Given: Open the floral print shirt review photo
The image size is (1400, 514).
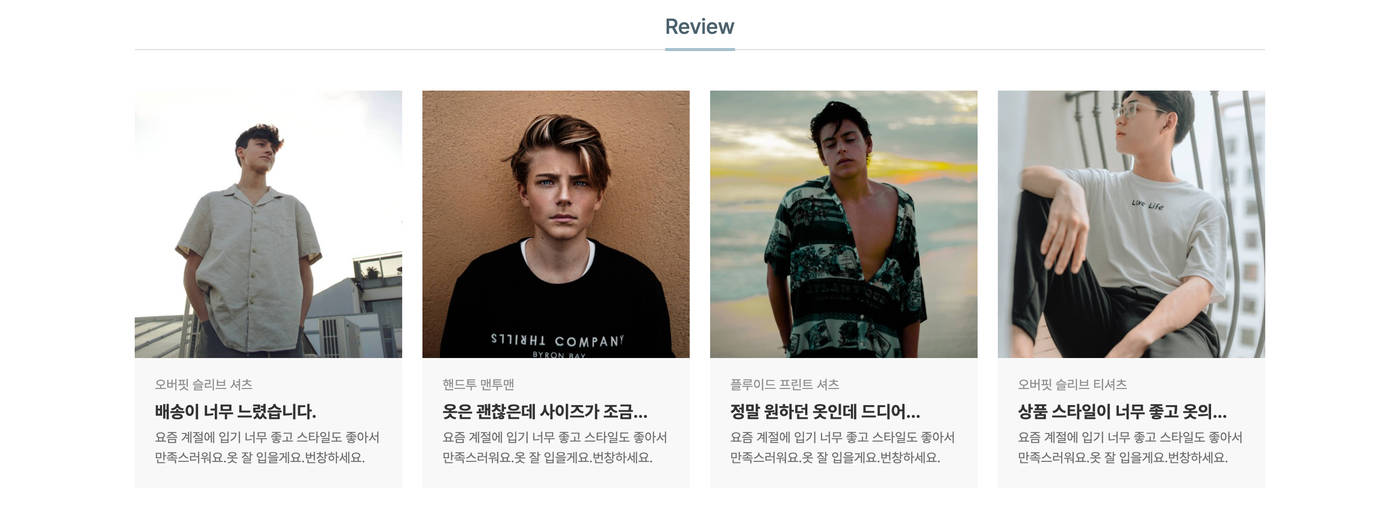Looking at the screenshot, I should [844, 224].
